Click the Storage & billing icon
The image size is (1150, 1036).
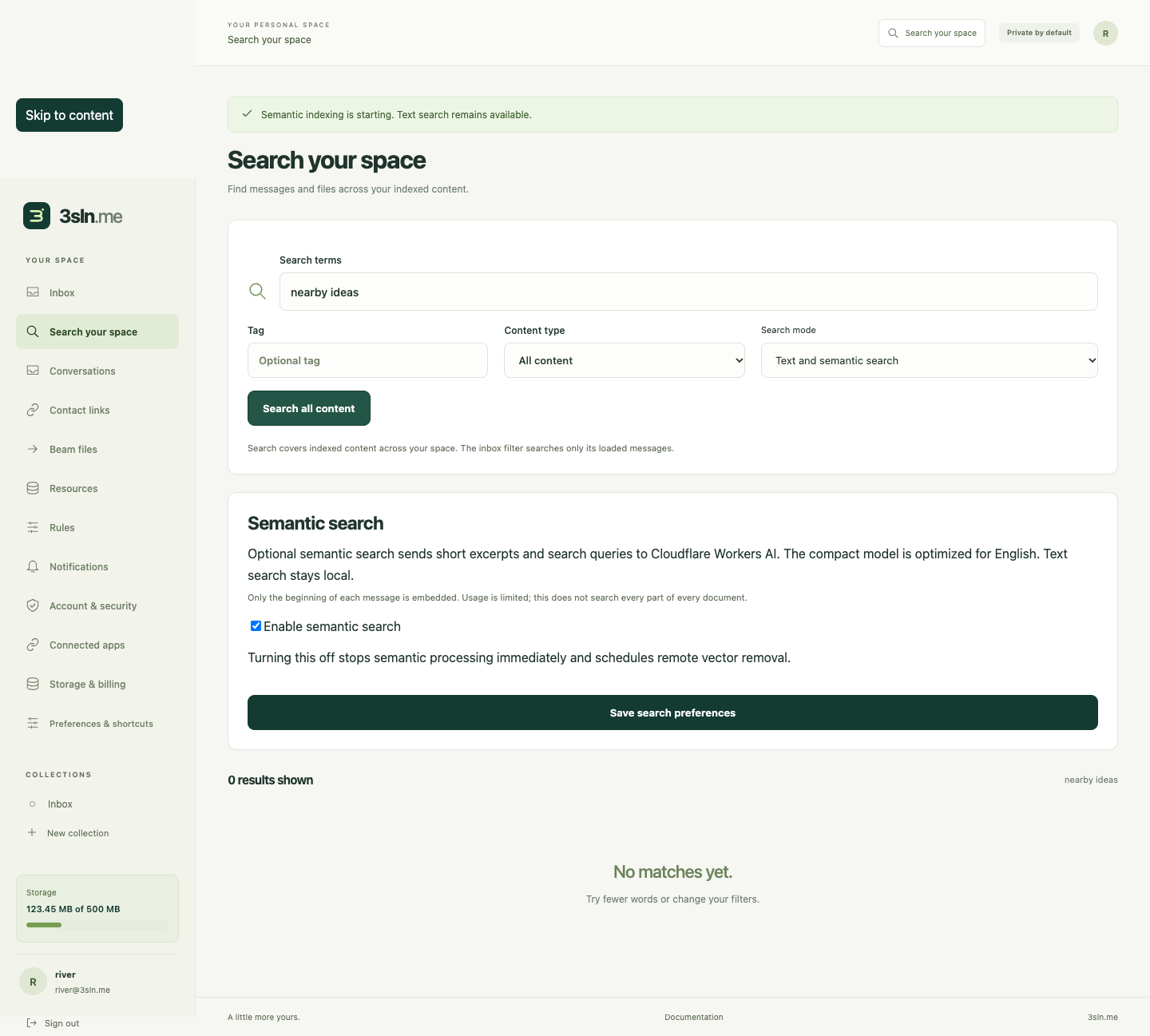click(33, 684)
